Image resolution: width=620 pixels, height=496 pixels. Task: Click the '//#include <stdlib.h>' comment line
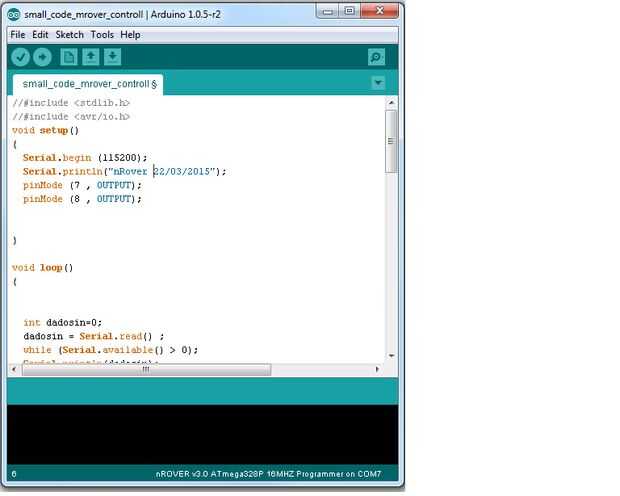[x=71, y=103]
